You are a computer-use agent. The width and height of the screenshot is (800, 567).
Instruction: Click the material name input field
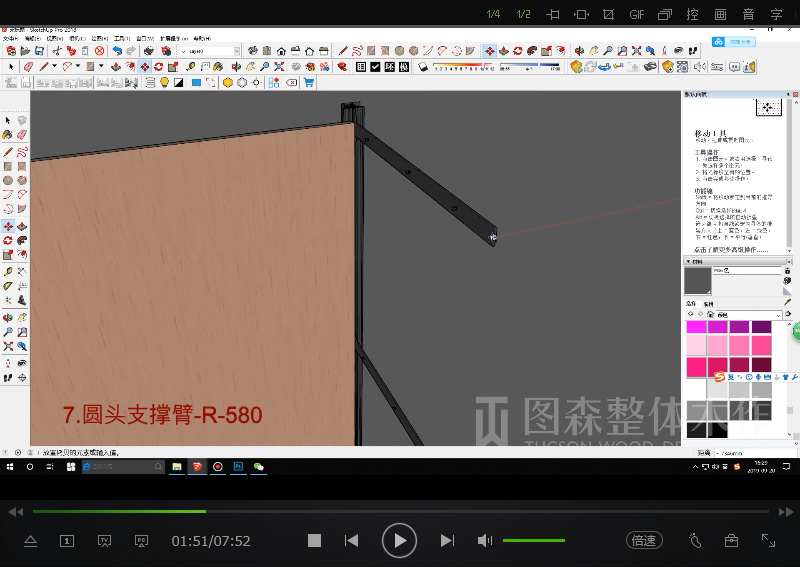click(x=746, y=271)
